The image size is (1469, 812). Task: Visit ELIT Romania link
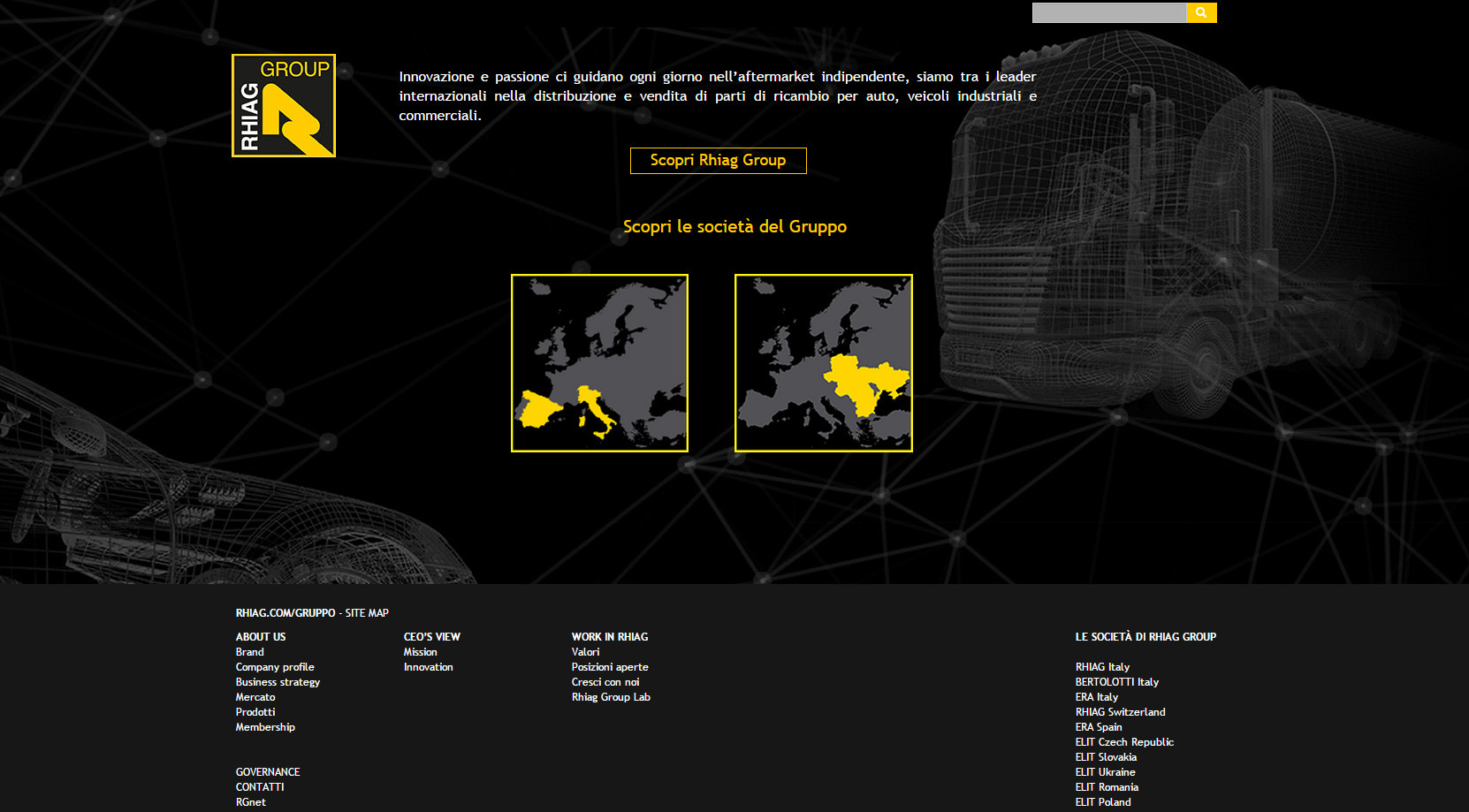coord(1107,787)
